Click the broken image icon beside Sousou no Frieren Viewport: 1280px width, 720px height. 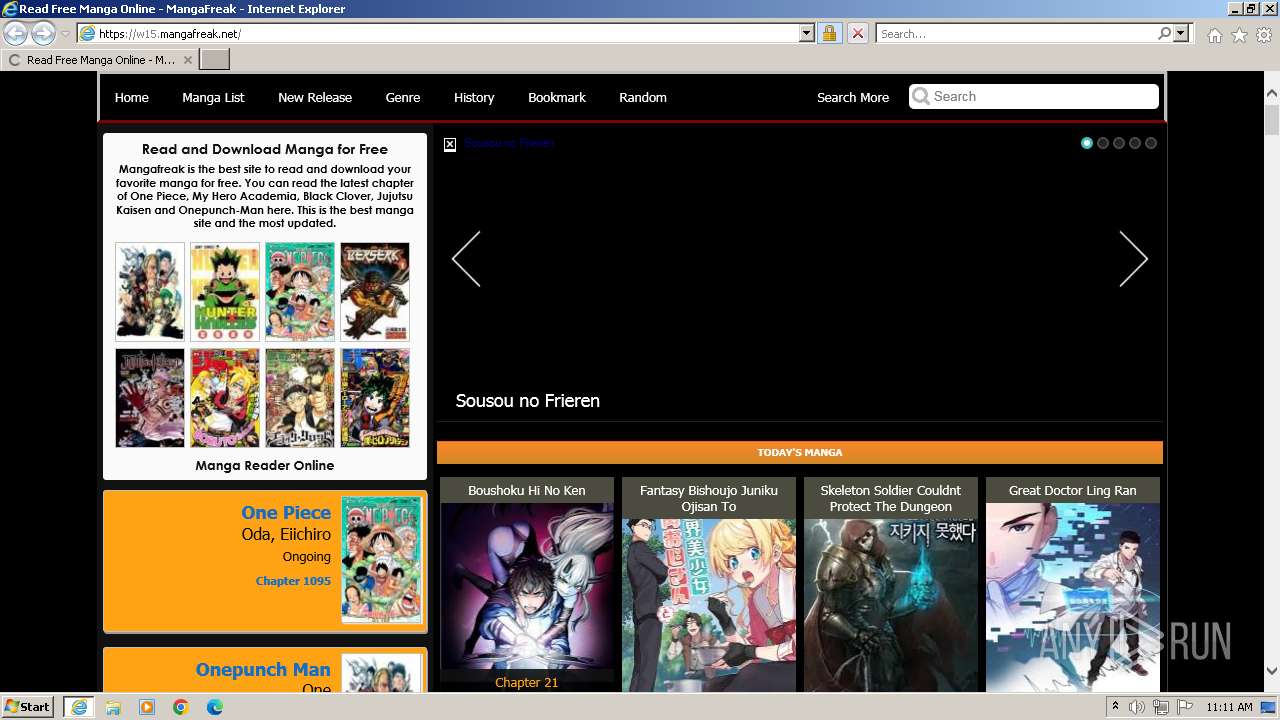click(x=450, y=144)
